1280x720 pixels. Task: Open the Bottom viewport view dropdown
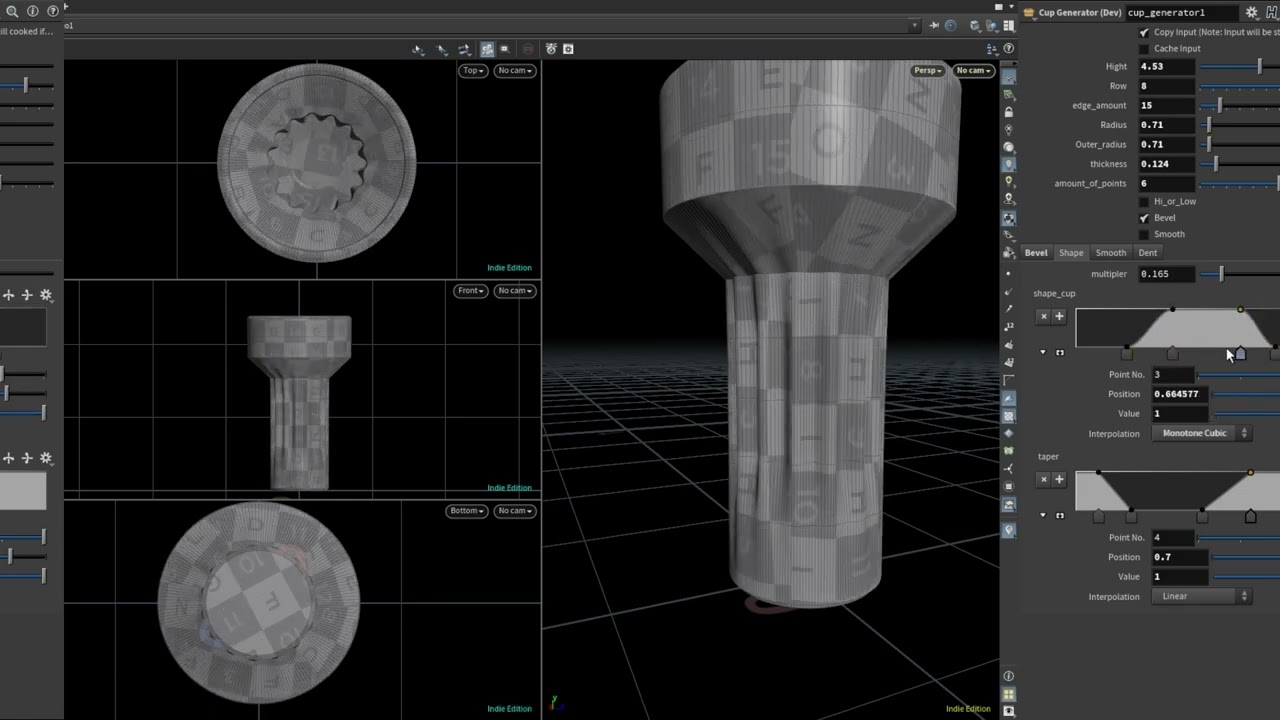[x=466, y=510]
